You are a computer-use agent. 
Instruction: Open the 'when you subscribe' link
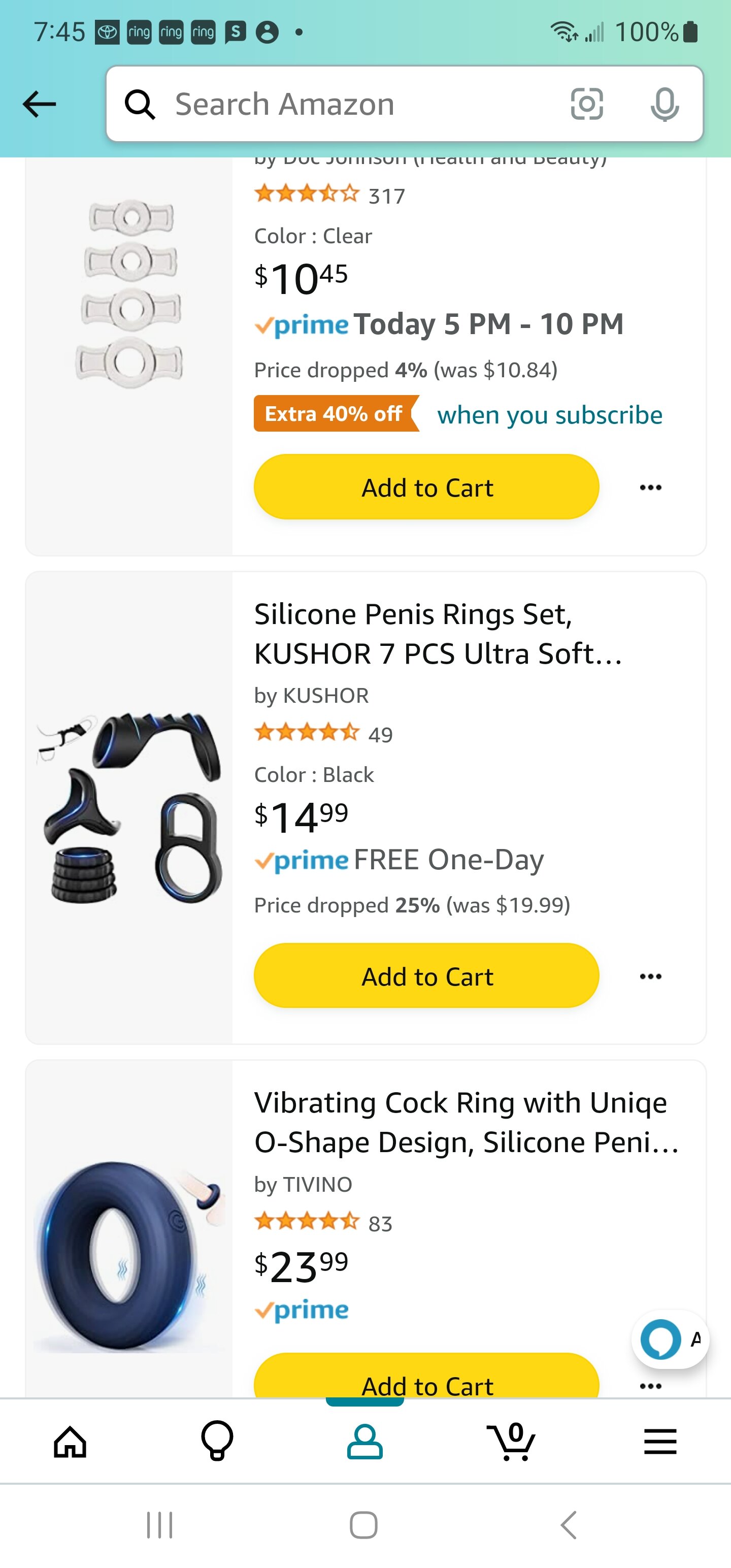point(550,414)
